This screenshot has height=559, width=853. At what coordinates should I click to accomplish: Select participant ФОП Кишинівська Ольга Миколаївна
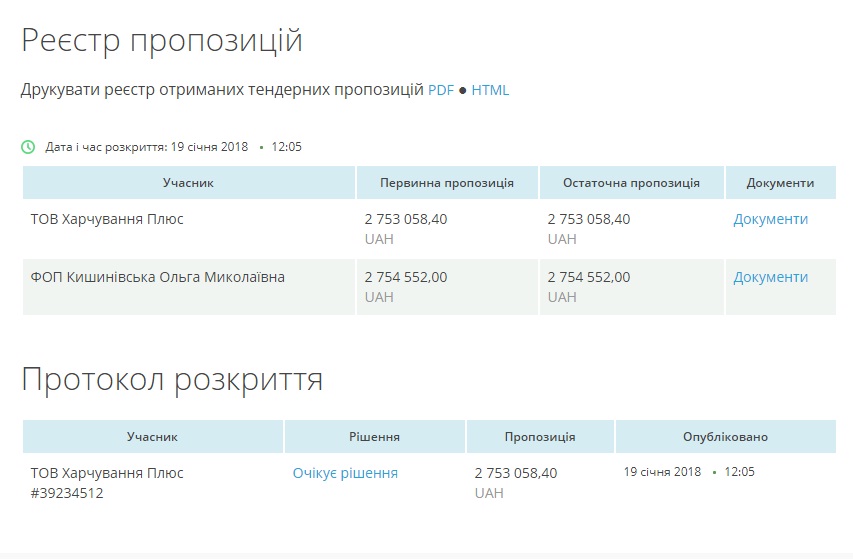(158, 277)
